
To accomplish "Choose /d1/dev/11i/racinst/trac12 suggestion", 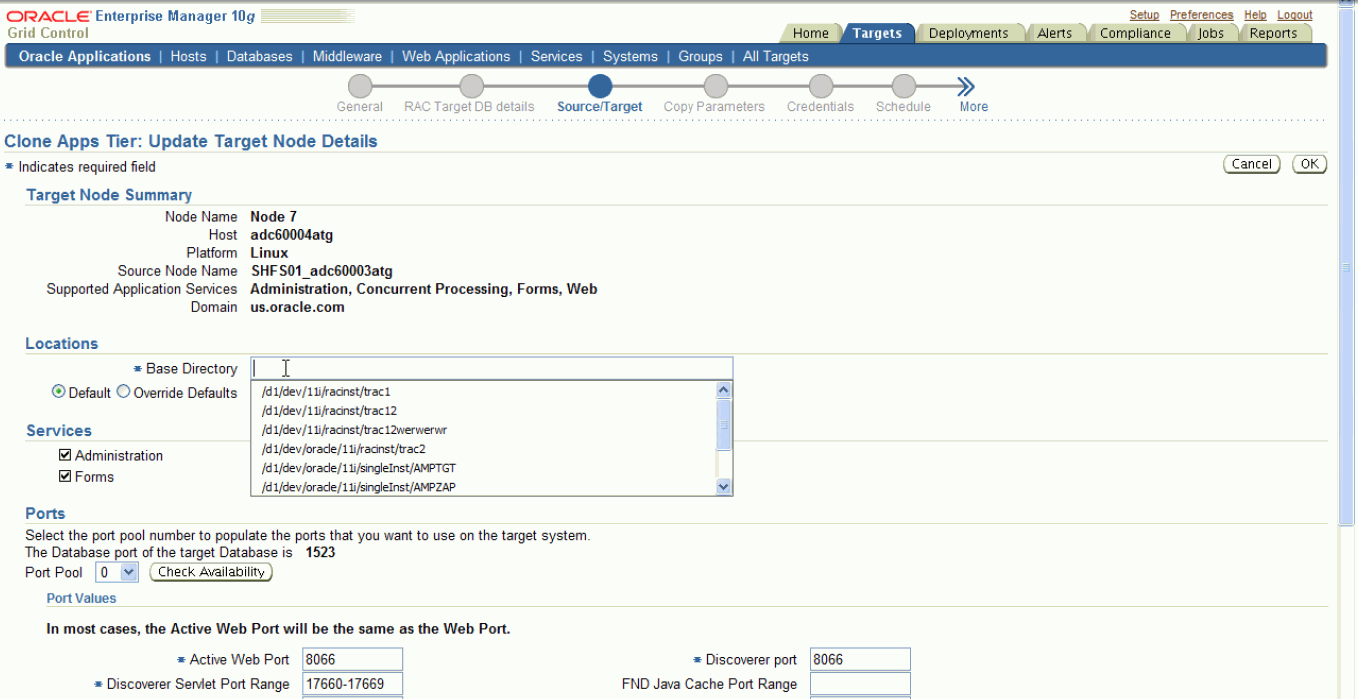I will 484,410.
